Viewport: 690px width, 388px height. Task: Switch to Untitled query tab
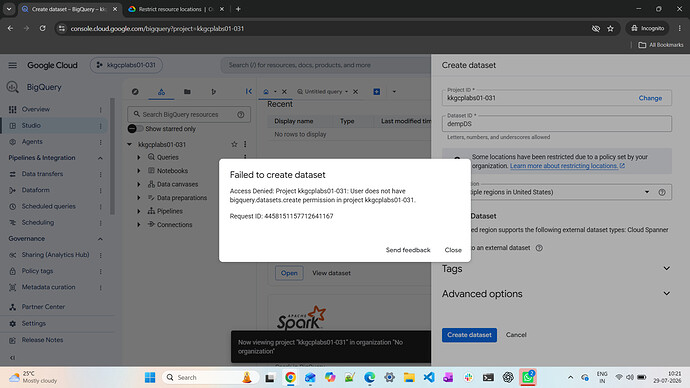click(323, 92)
